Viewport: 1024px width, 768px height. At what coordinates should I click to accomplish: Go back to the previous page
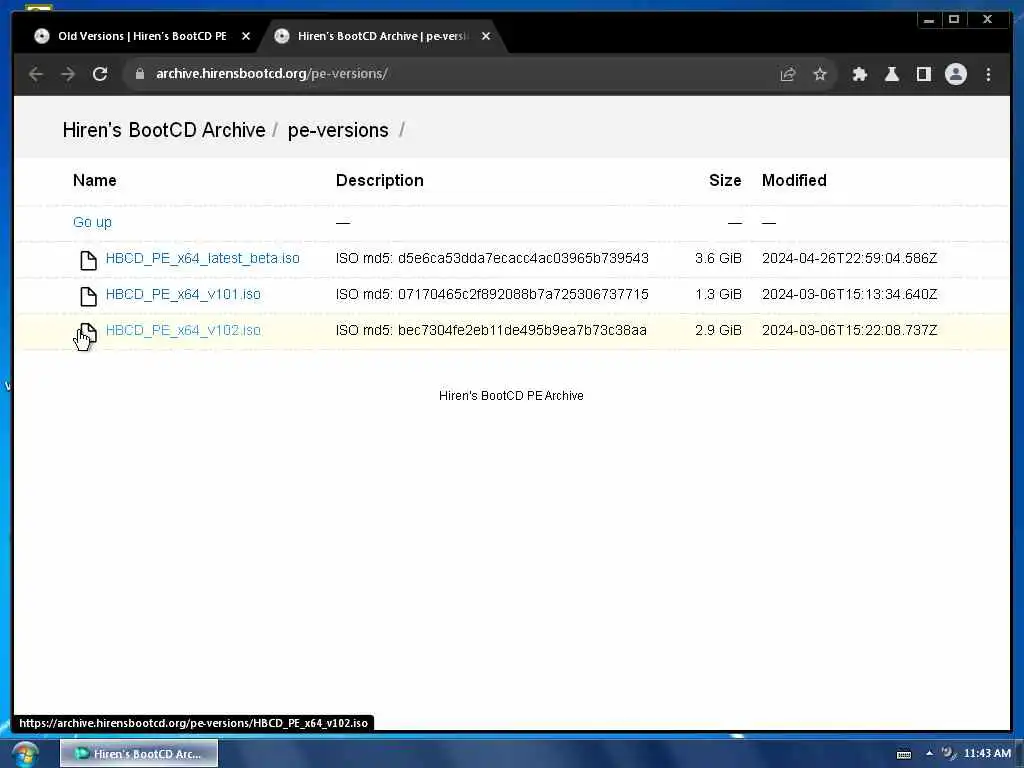[36, 74]
